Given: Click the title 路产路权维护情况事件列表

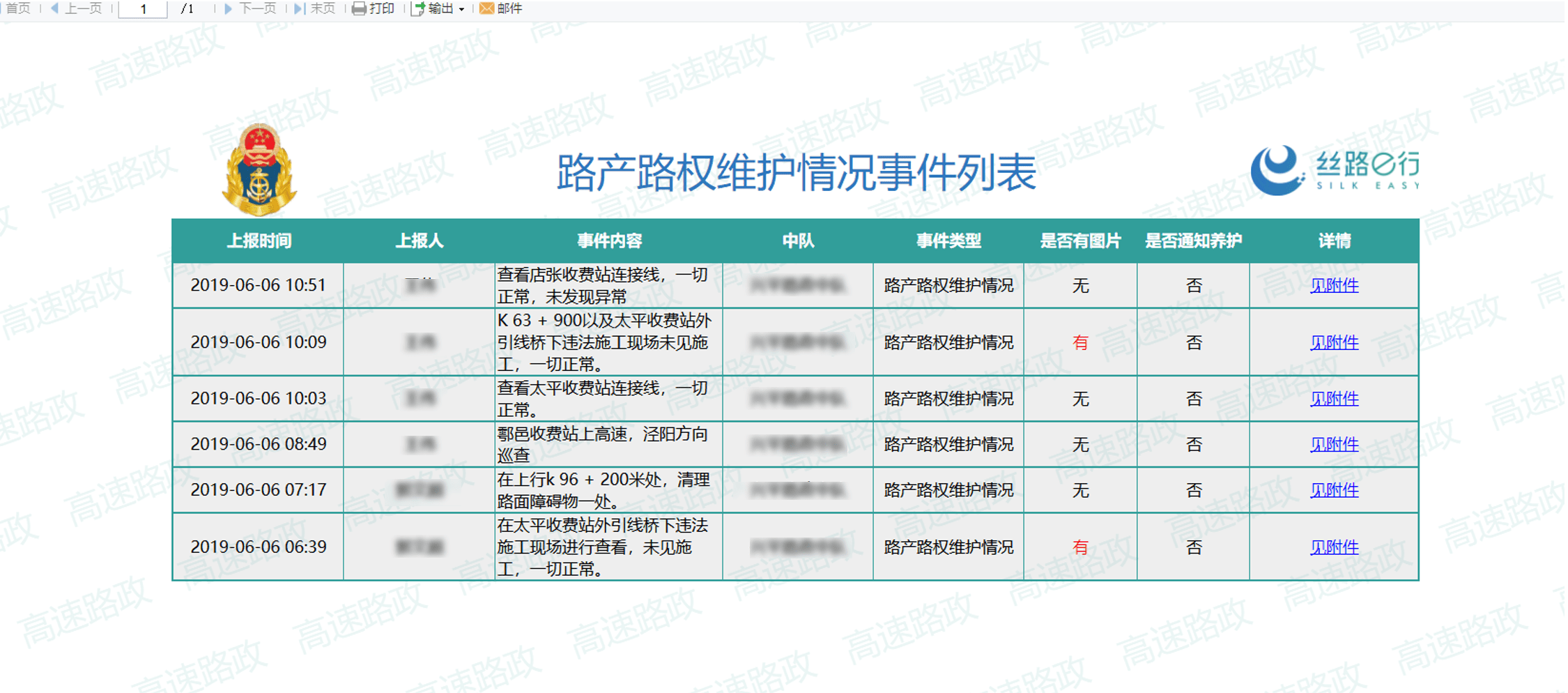Looking at the screenshot, I should click(797, 172).
